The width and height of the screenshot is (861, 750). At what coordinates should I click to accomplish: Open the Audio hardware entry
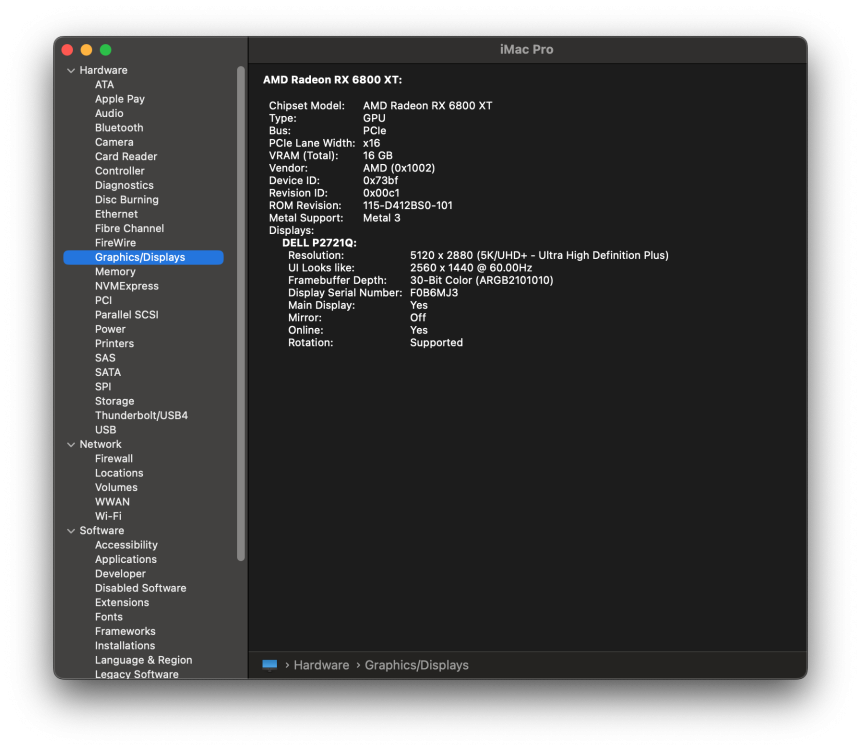[109, 113]
